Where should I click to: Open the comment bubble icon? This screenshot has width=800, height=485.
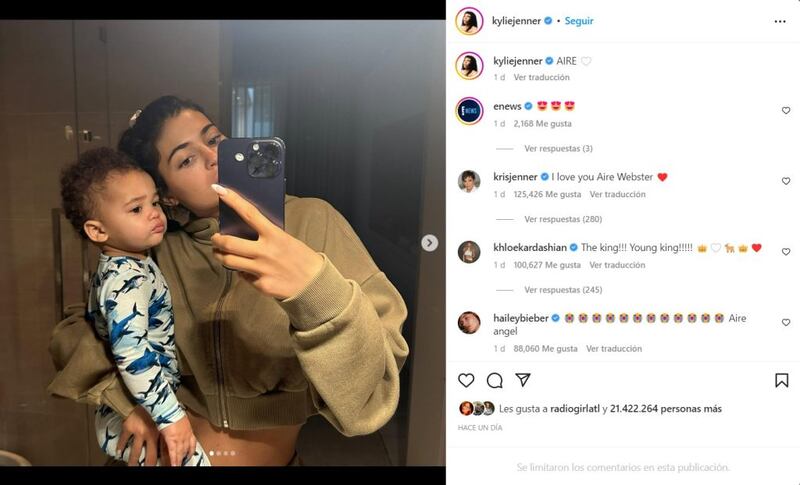(494, 380)
